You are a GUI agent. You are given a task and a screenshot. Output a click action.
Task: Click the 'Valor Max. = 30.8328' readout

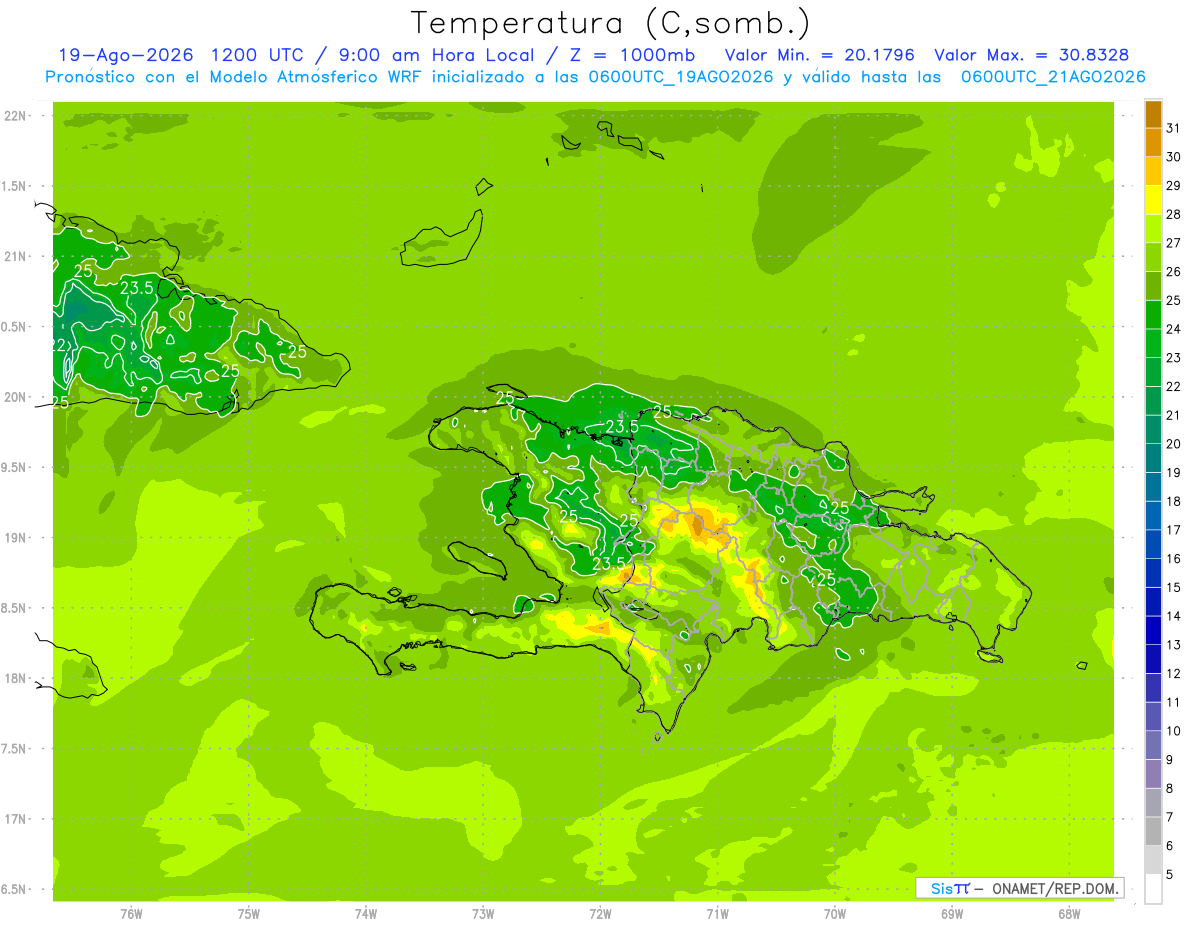pyautogui.click(x=1031, y=55)
